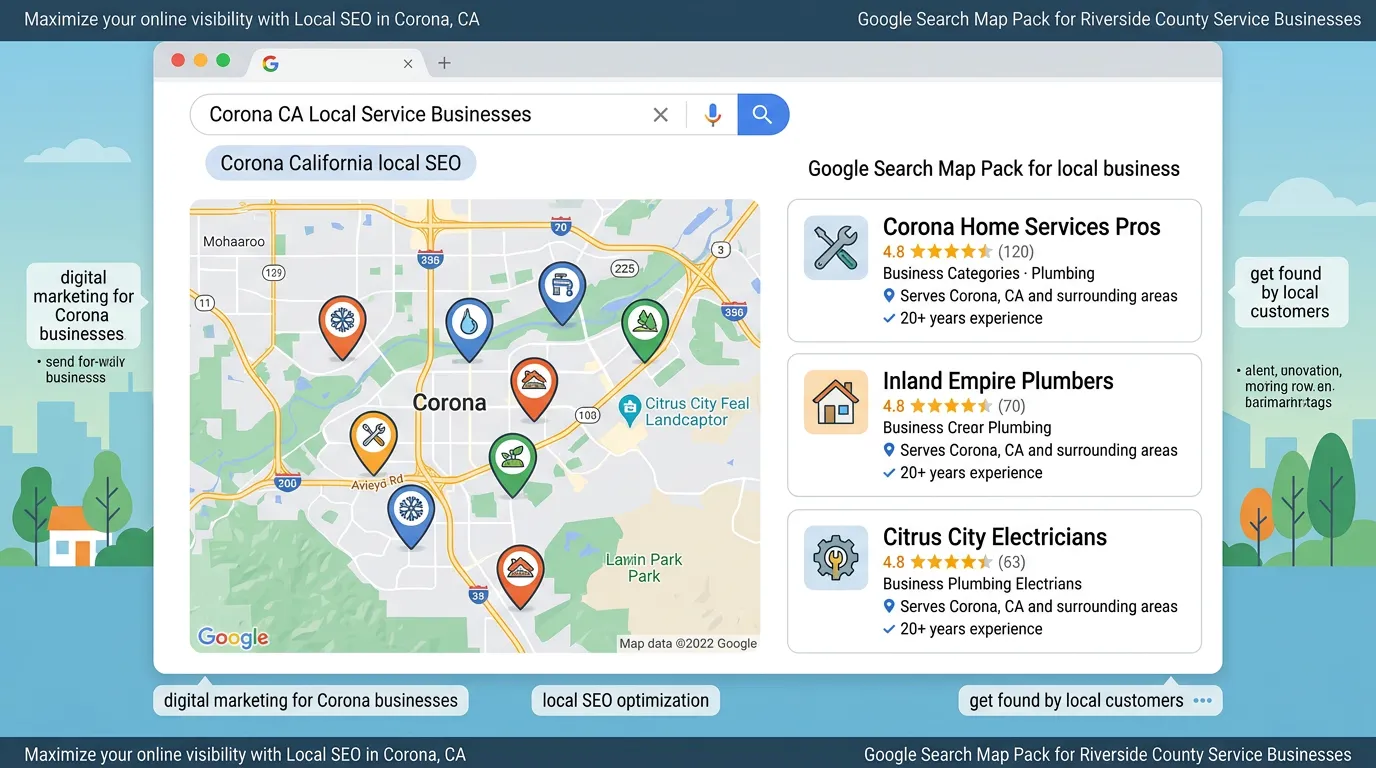
Task: Click Business Plumbing Electrians text
Action: click(982, 584)
